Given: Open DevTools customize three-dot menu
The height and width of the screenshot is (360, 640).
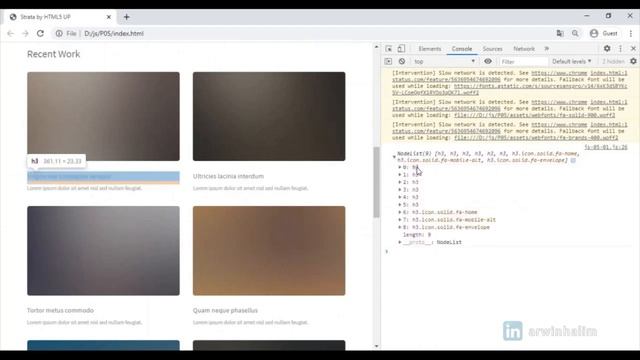Looking at the screenshot, I should click(620, 49).
